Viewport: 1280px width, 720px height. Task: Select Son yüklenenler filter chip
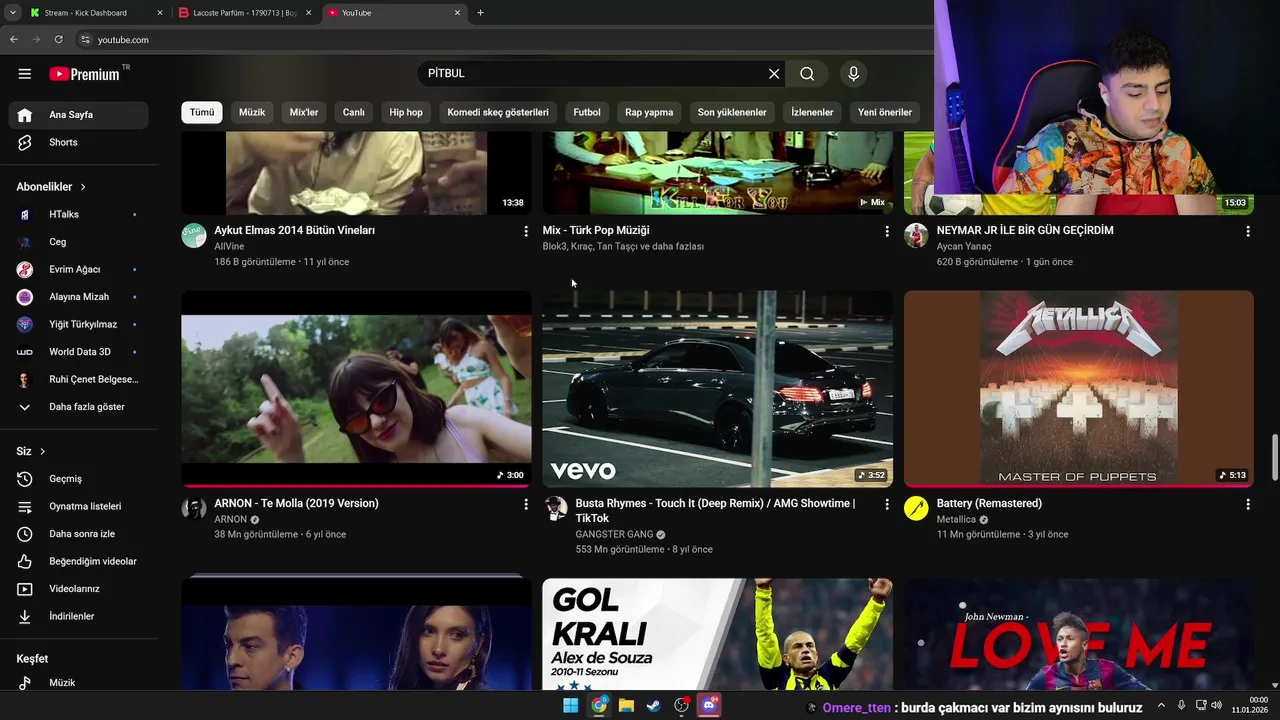[732, 112]
